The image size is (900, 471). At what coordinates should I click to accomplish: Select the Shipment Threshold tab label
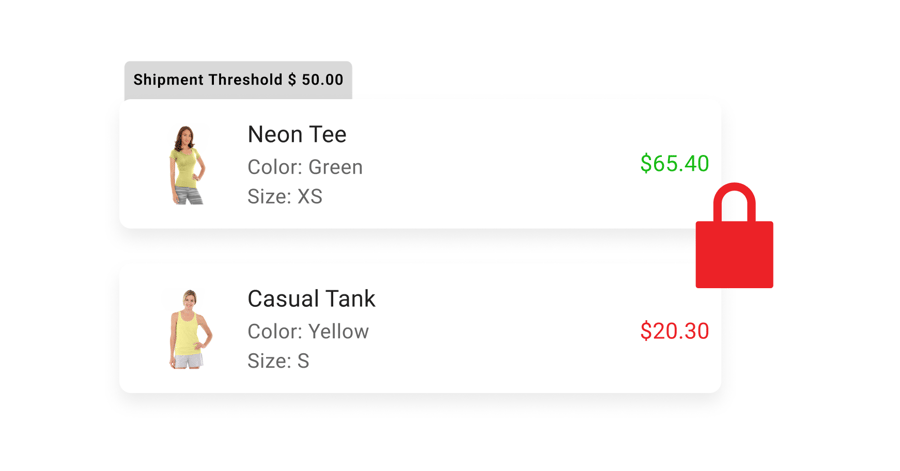238,80
